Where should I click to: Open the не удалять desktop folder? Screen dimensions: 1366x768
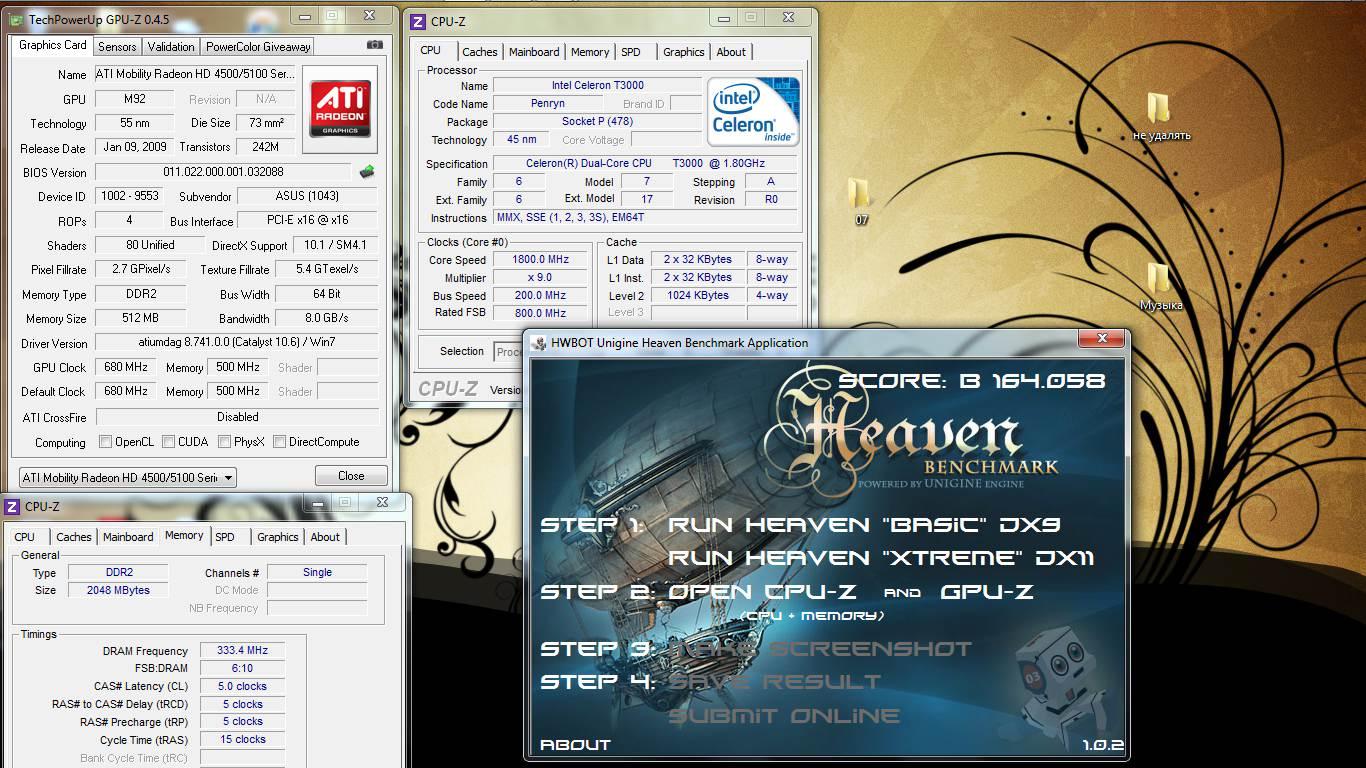[x=1160, y=117]
